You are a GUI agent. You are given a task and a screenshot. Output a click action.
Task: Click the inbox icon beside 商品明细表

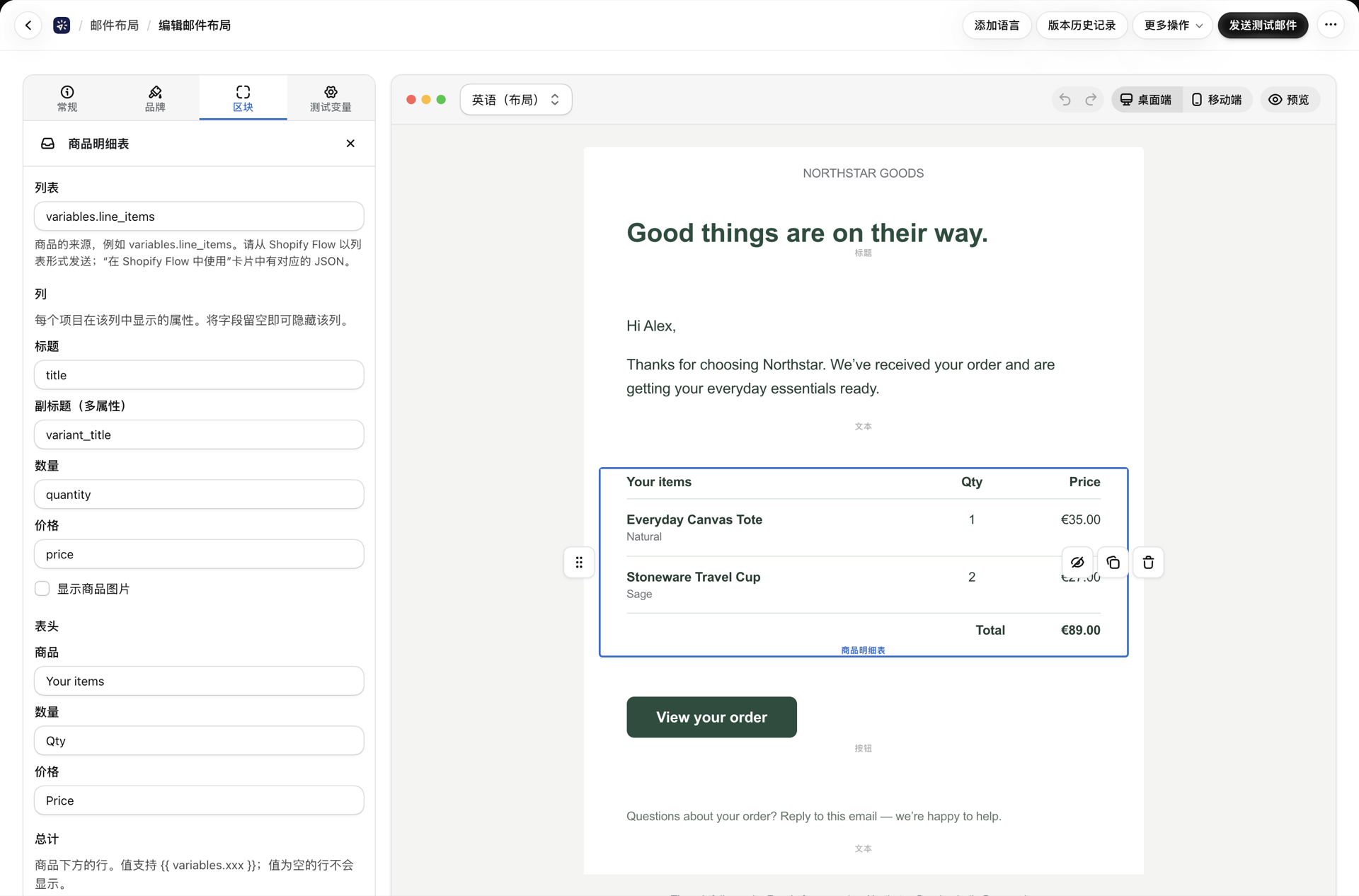point(47,144)
